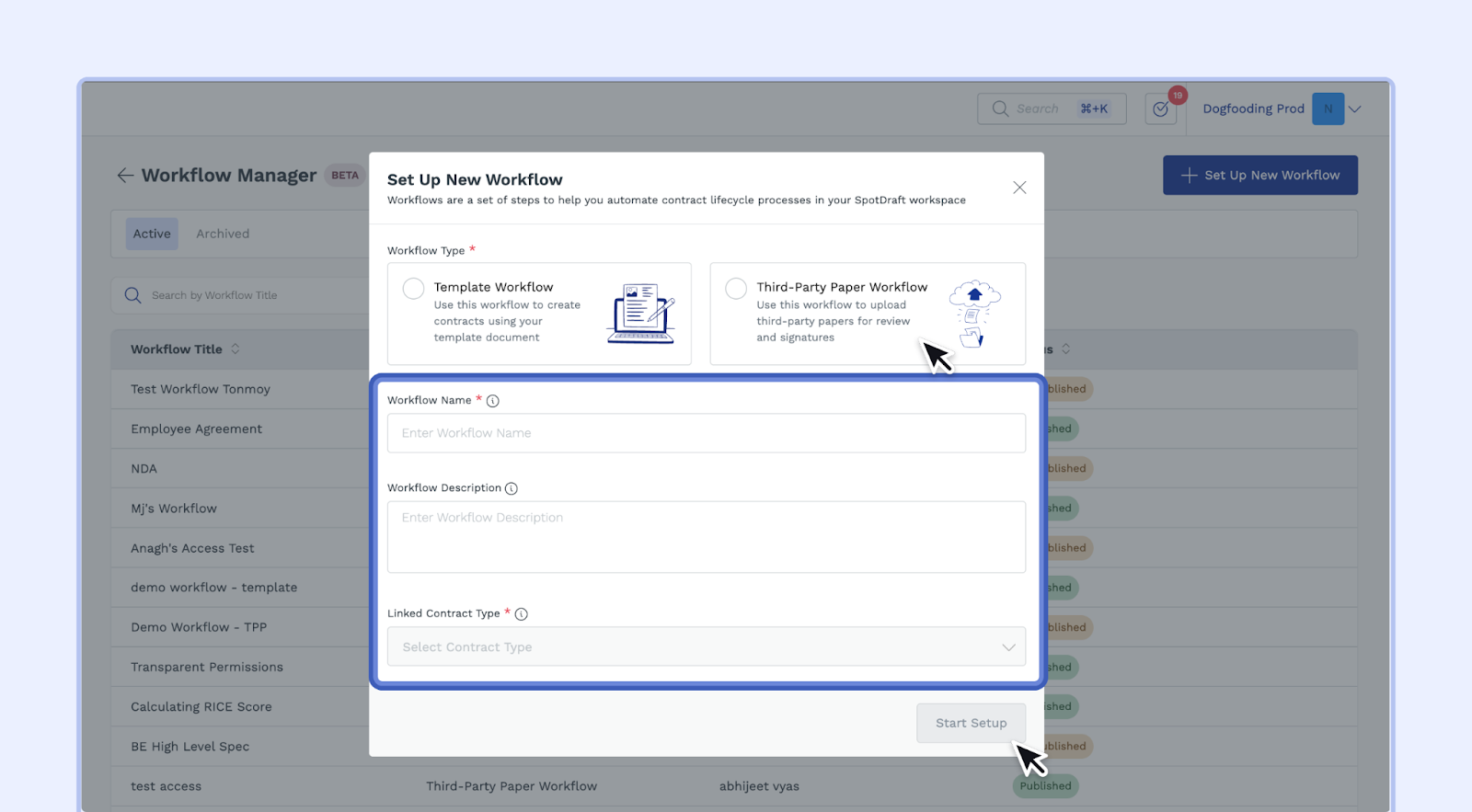This screenshot has width=1472, height=812.
Task: Click the blue N user avatar
Action: click(x=1328, y=109)
